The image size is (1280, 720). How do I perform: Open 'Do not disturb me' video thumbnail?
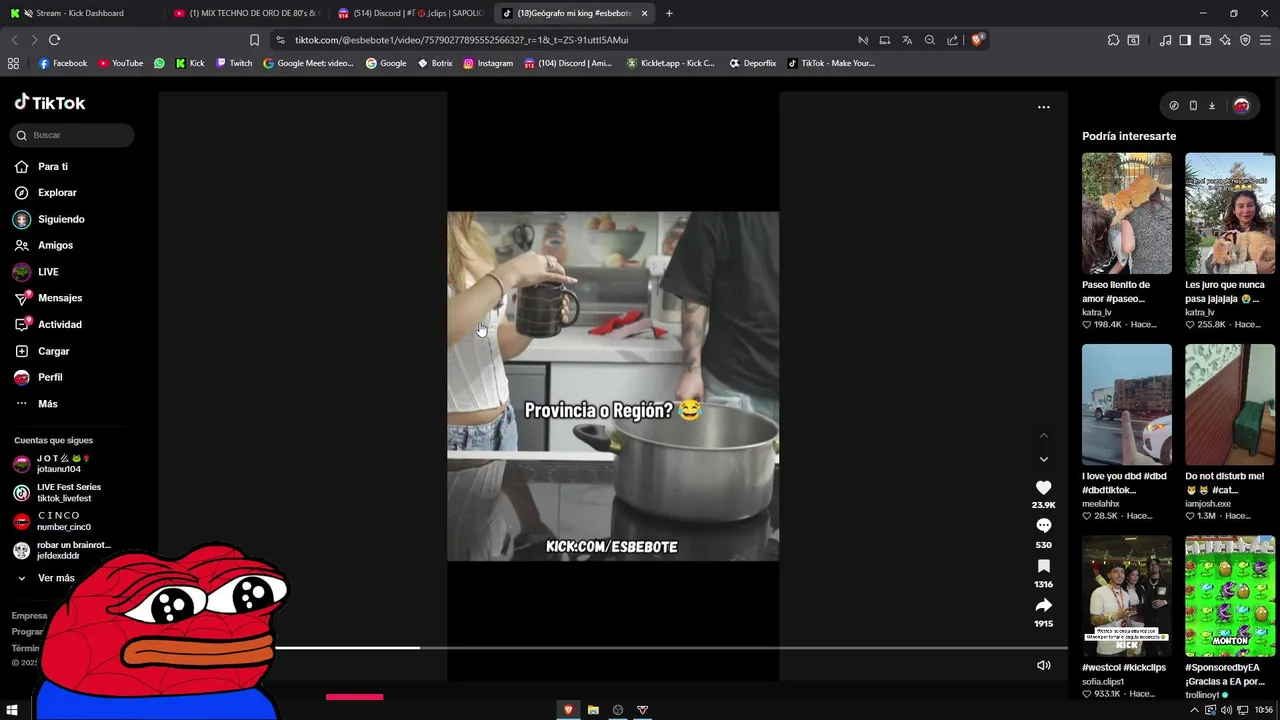(1230, 405)
